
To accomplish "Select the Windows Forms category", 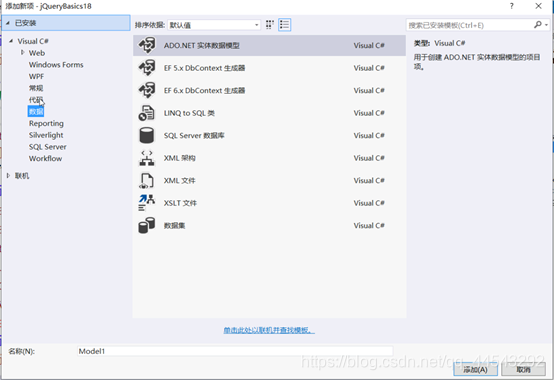I will 56,65.
